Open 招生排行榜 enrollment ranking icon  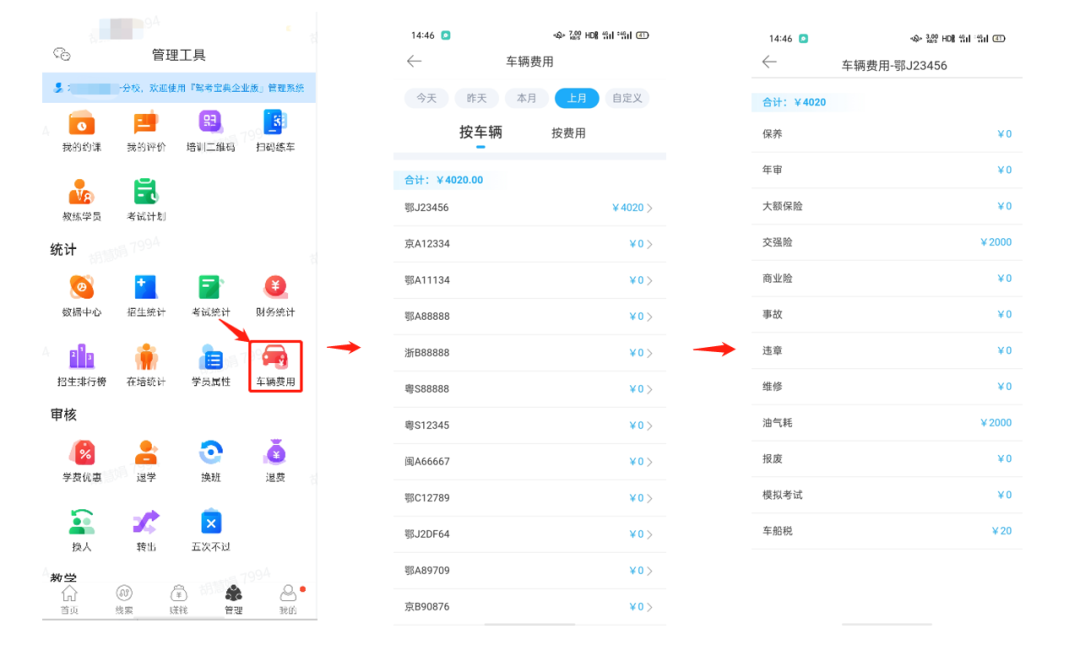coord(81,357)
